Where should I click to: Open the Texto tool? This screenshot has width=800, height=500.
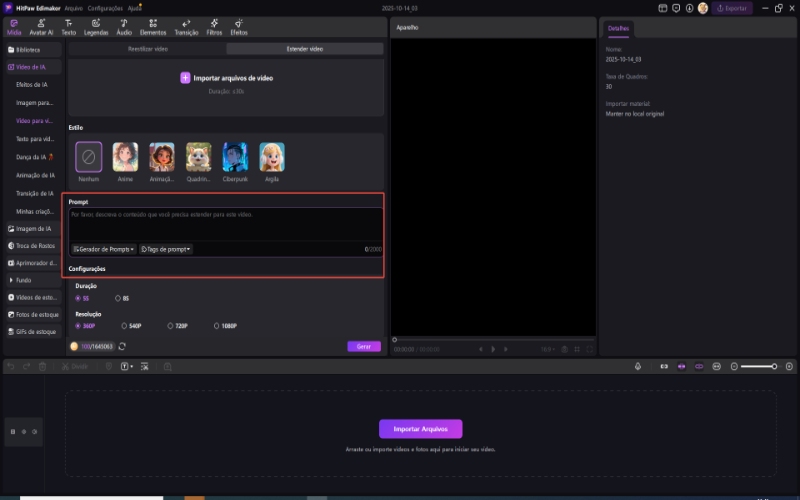click(x=68, y=27)
